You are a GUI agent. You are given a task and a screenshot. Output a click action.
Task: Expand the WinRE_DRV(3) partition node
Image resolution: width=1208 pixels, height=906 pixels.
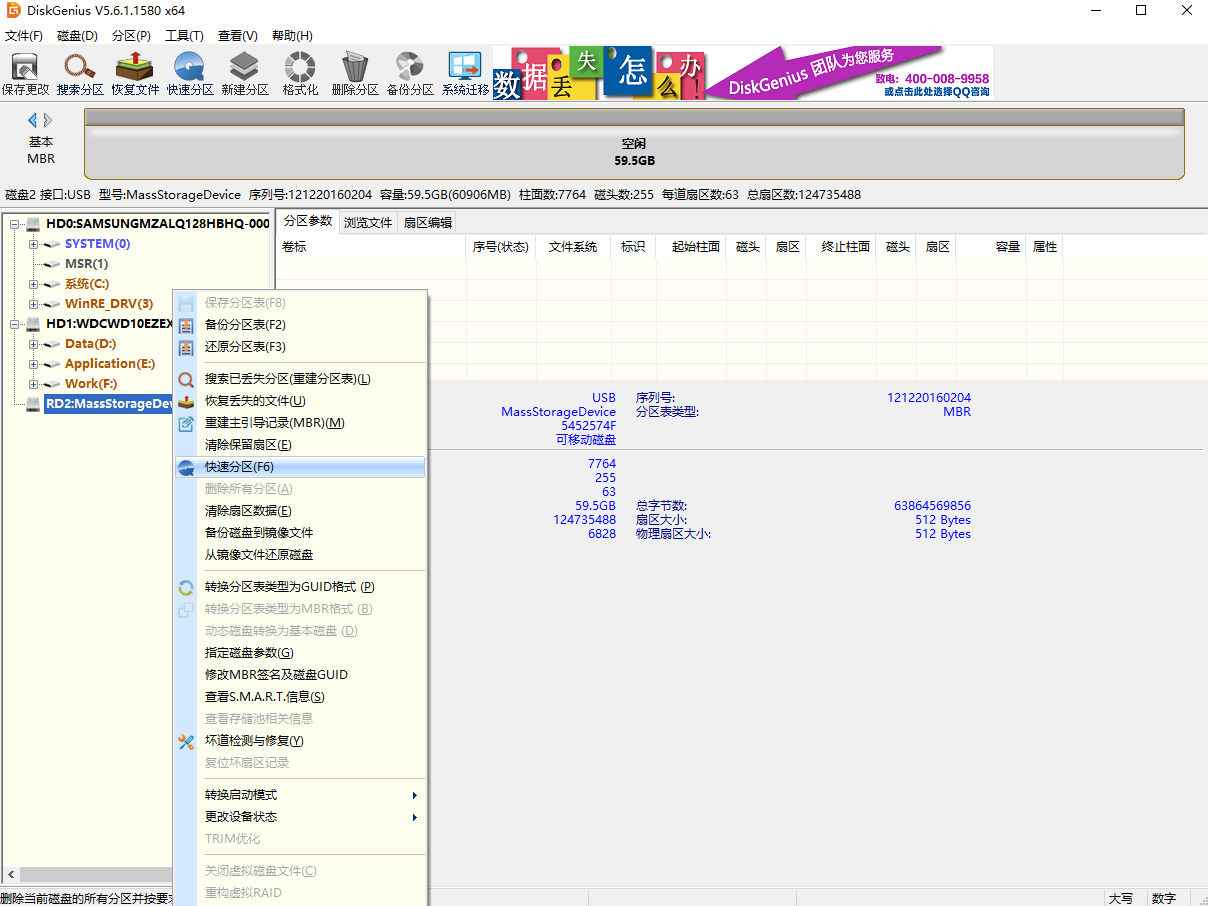pos(33,304)
